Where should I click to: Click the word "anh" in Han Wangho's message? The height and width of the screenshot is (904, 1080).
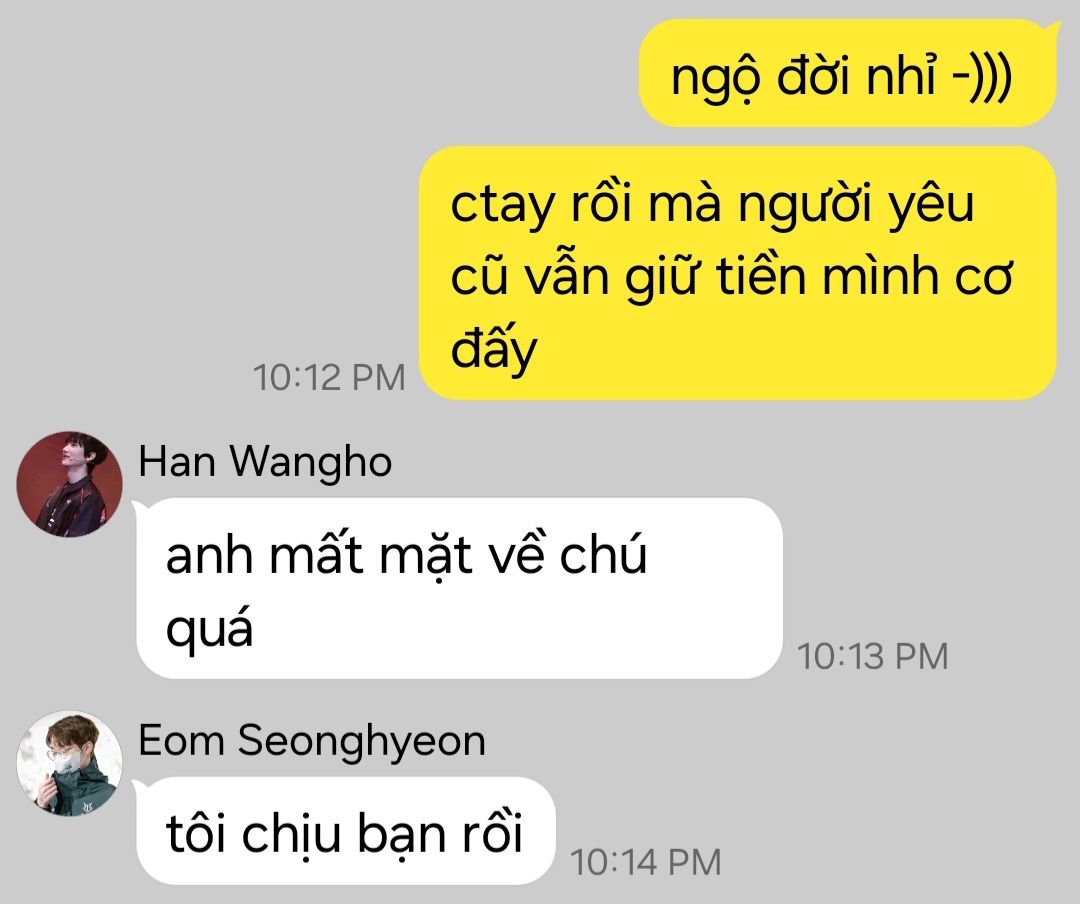tap(210, 557)
